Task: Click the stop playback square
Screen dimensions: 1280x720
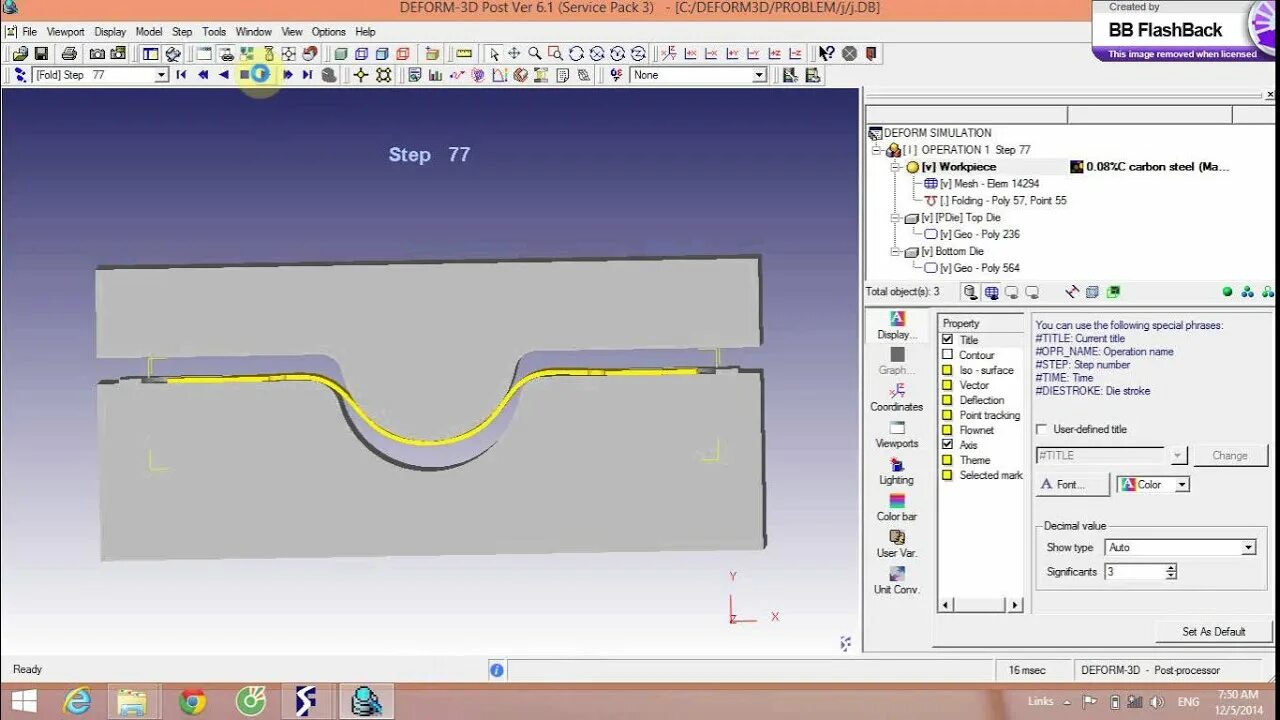Action: (x=244, y=75)
